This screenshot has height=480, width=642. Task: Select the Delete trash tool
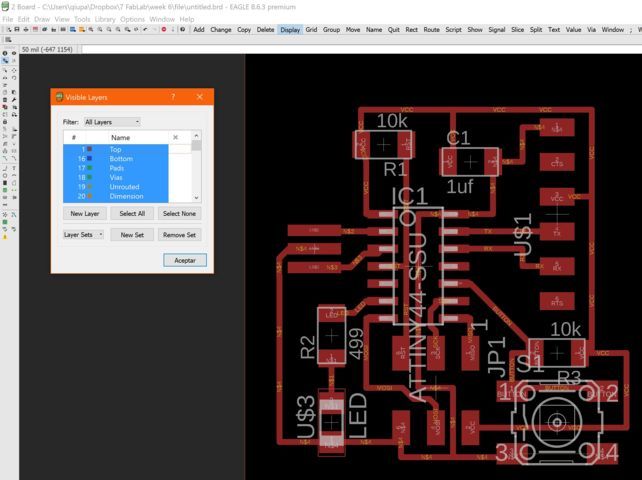pyautogui.click(x=5, y=100)
